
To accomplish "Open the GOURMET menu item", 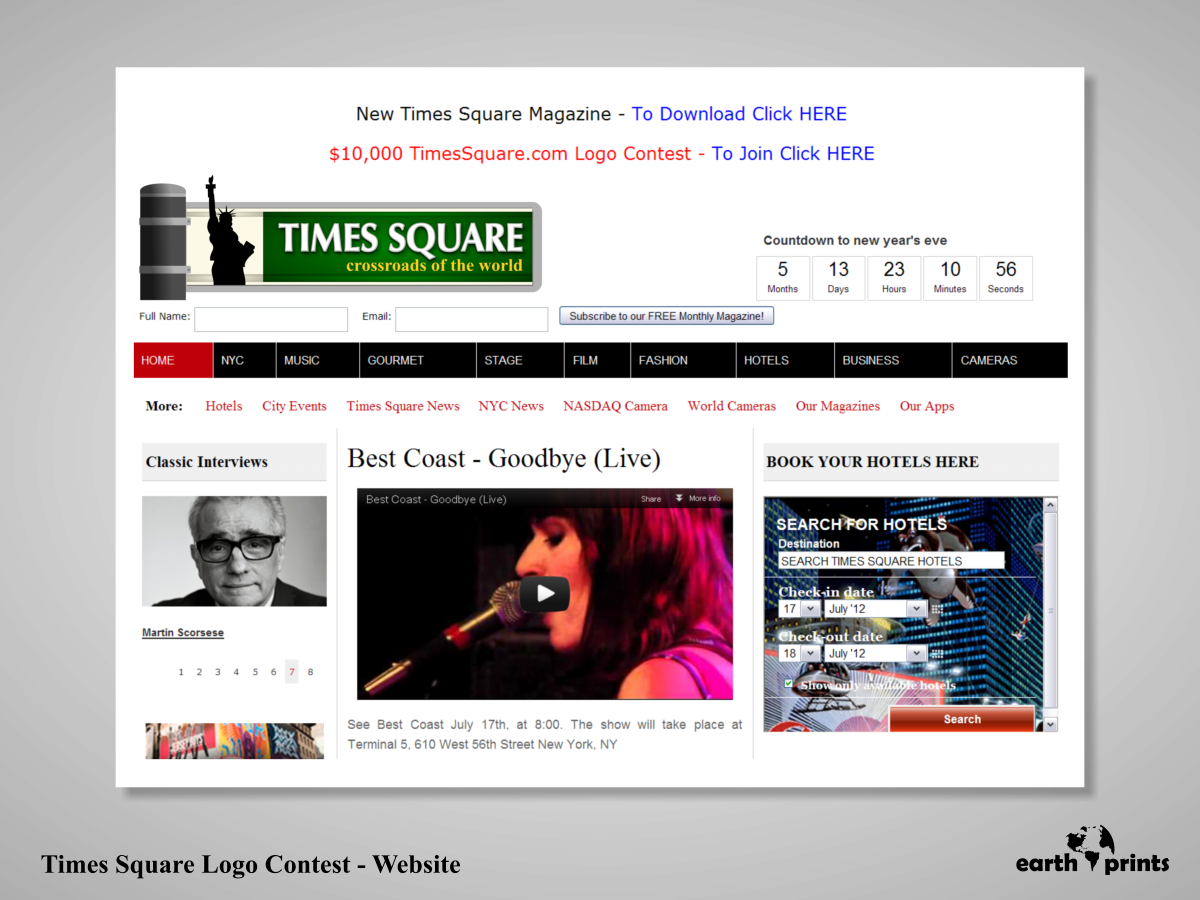I will click(x=417, y=360).
